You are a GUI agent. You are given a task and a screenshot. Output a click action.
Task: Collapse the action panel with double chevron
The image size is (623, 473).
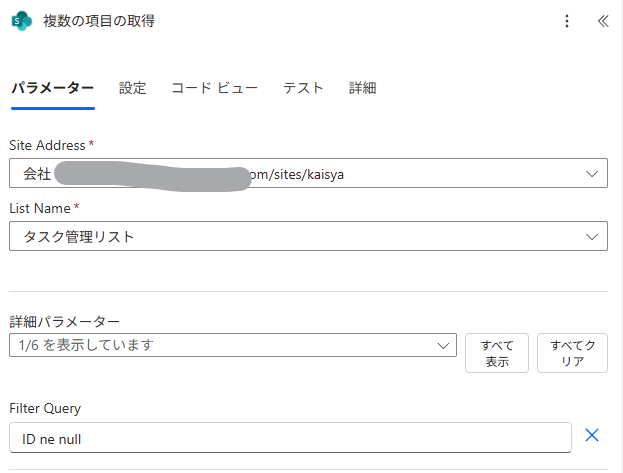click(602, 21)
